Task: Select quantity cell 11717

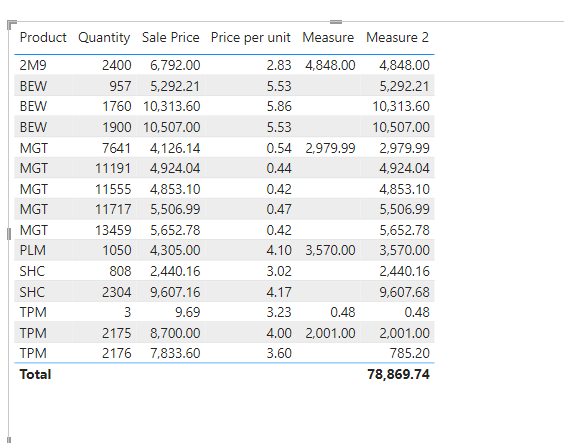Action: [x=113, y=209]
